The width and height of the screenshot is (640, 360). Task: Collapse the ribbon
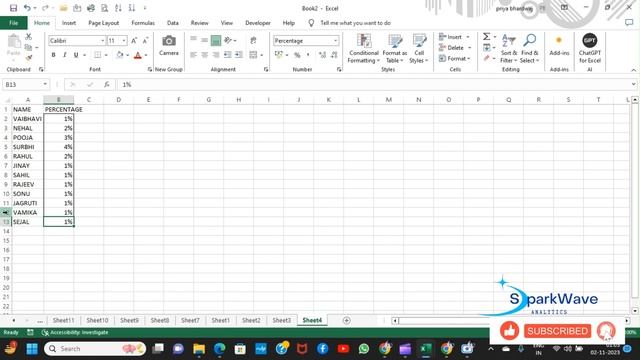coord(633,70)
